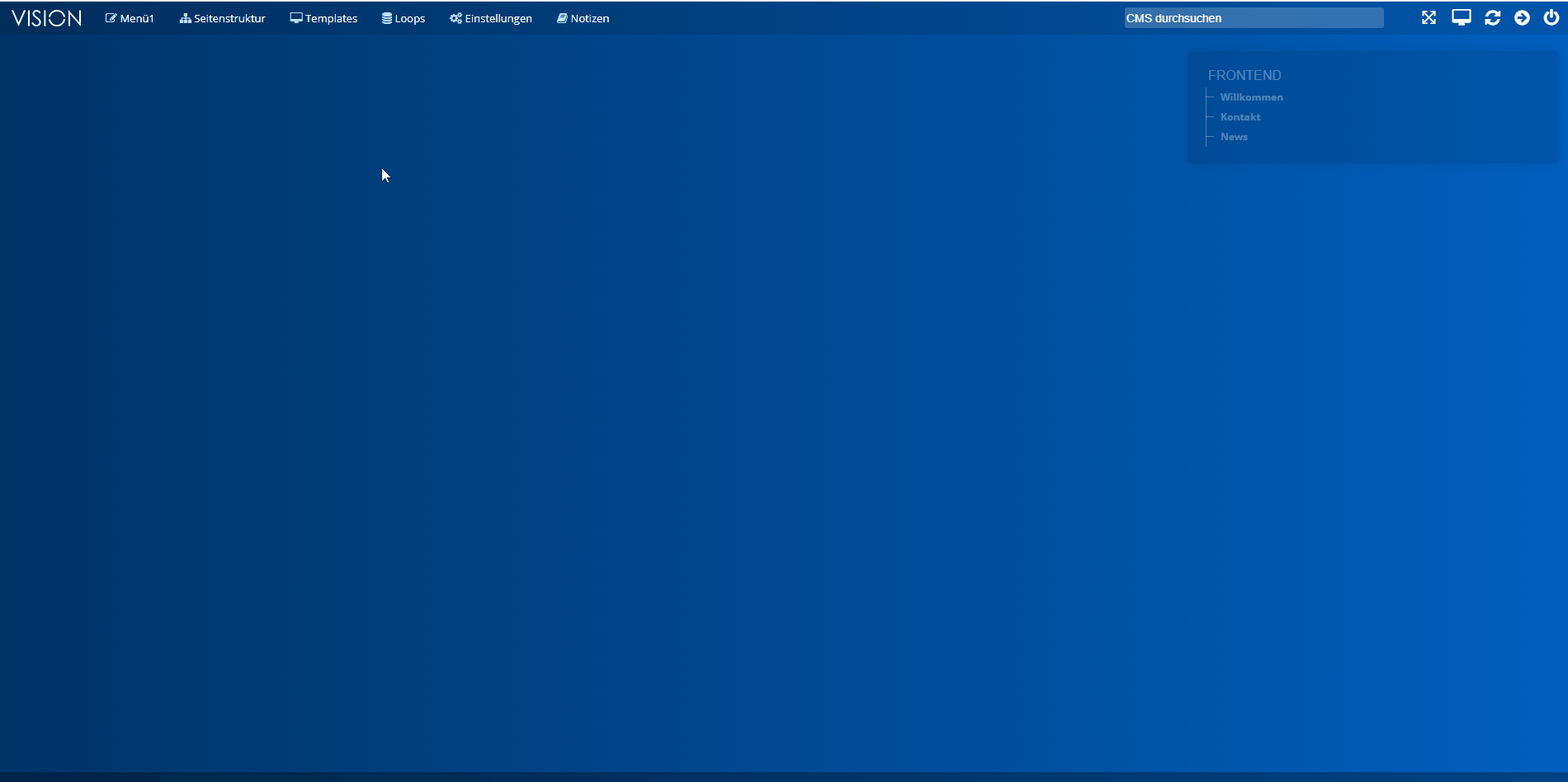Viewport: 1568px width, 782px height.
Task: Open the Notizen menu
Action: 589,18
